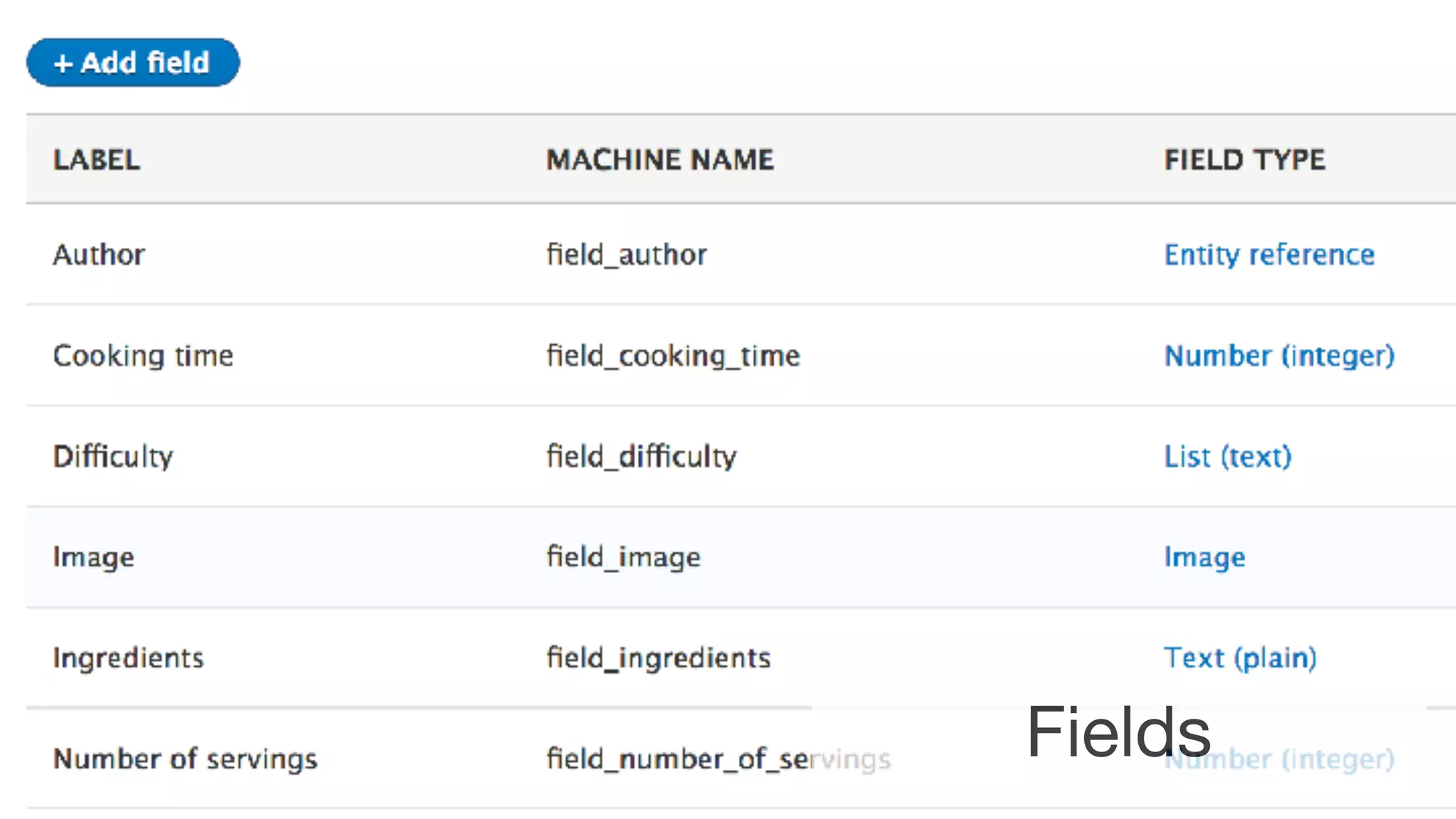Click the field_ingredients machine name
Viewport: 1456px width, 819px height.
pos(658,658)
